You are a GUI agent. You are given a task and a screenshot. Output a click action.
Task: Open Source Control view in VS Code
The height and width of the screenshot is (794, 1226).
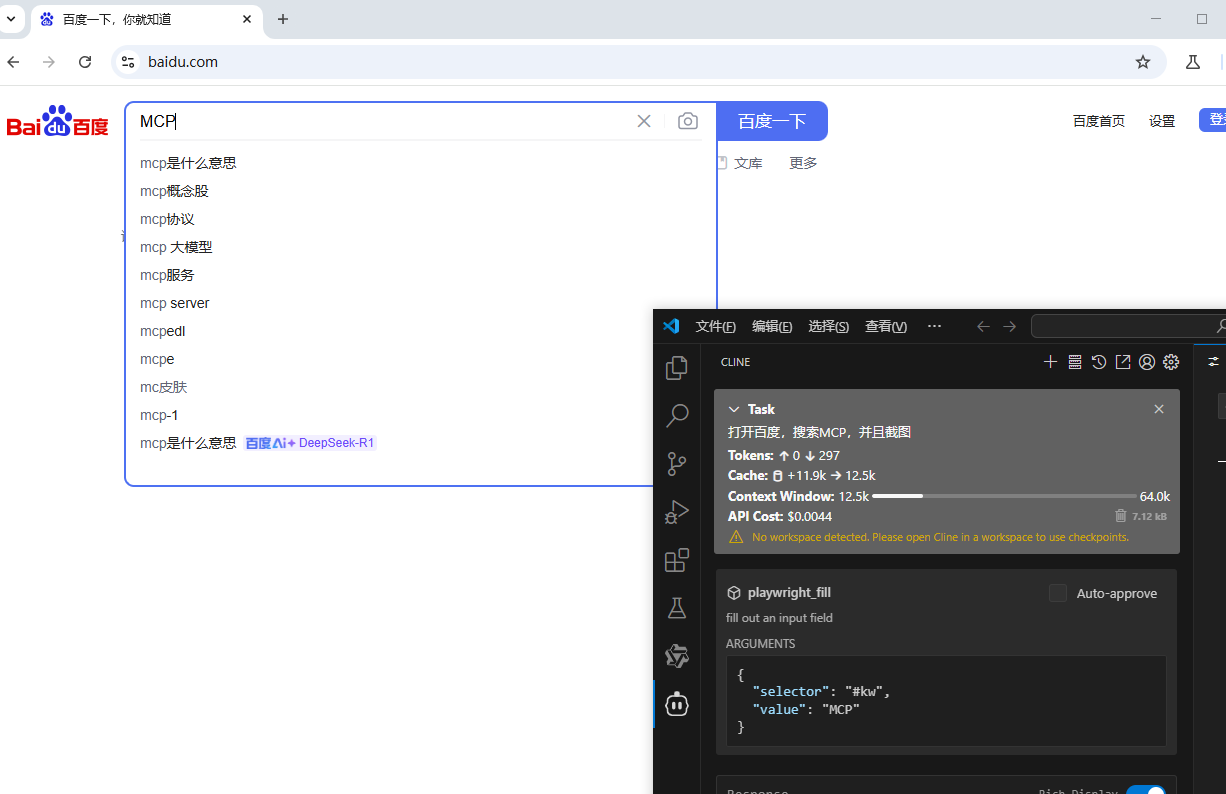(677, 463)
